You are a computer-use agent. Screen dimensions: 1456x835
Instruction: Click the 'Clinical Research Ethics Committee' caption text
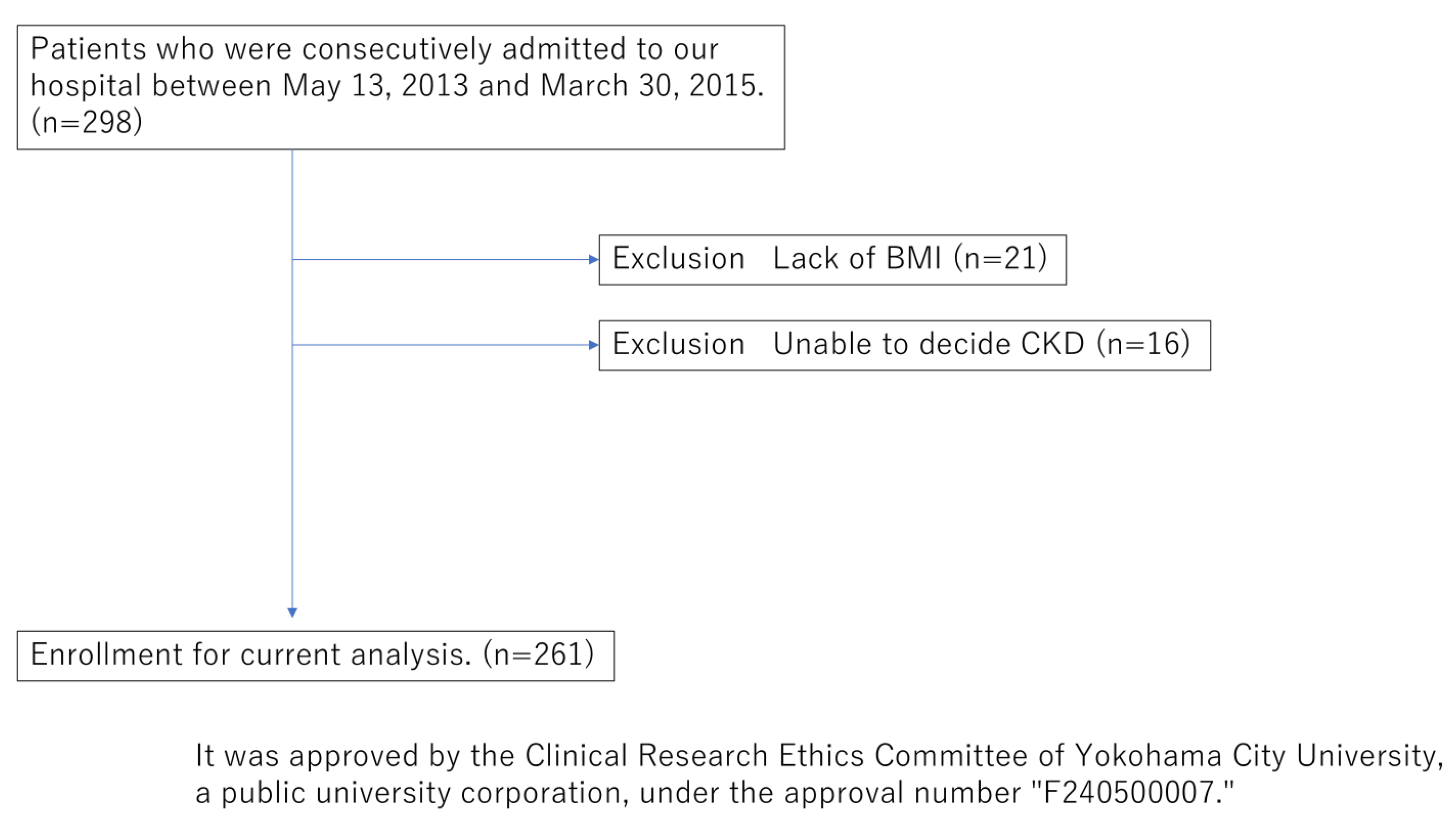(x=694, y=756)
